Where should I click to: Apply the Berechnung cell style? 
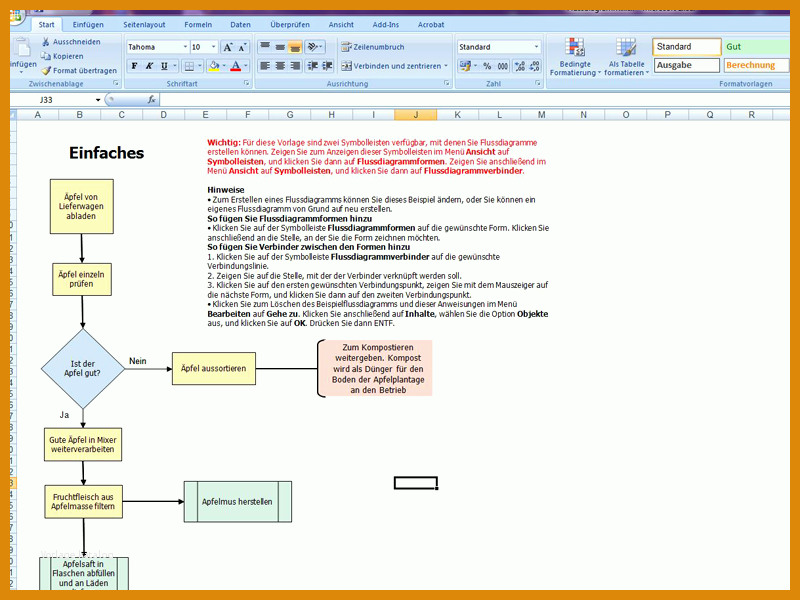coord(756,65)
